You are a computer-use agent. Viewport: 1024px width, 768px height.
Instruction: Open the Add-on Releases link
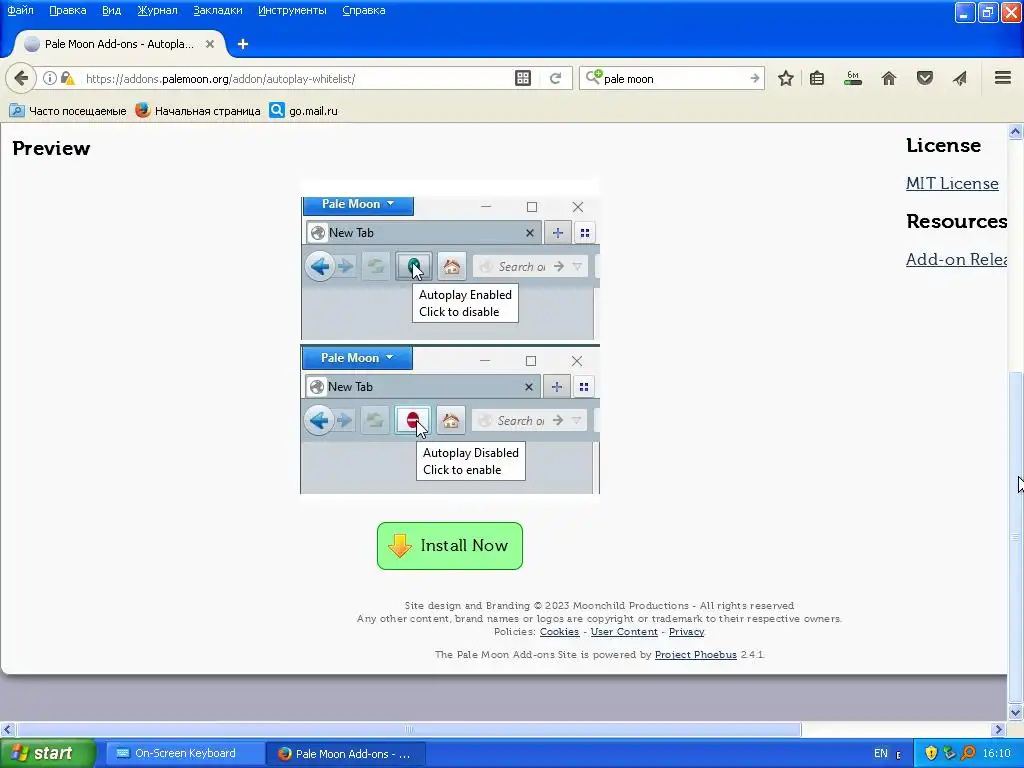pyautogui.click(x=956, y=259)
